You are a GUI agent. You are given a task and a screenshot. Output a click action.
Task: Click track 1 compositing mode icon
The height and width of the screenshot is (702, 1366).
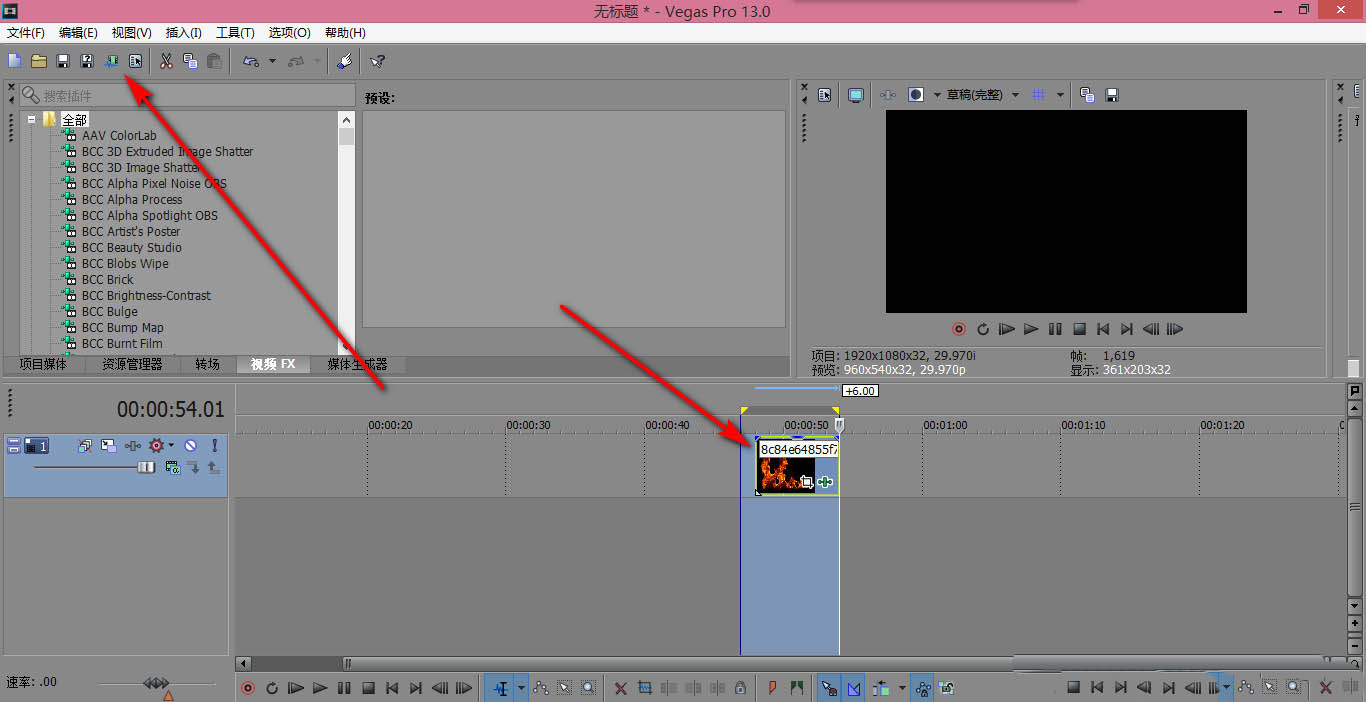173,467
